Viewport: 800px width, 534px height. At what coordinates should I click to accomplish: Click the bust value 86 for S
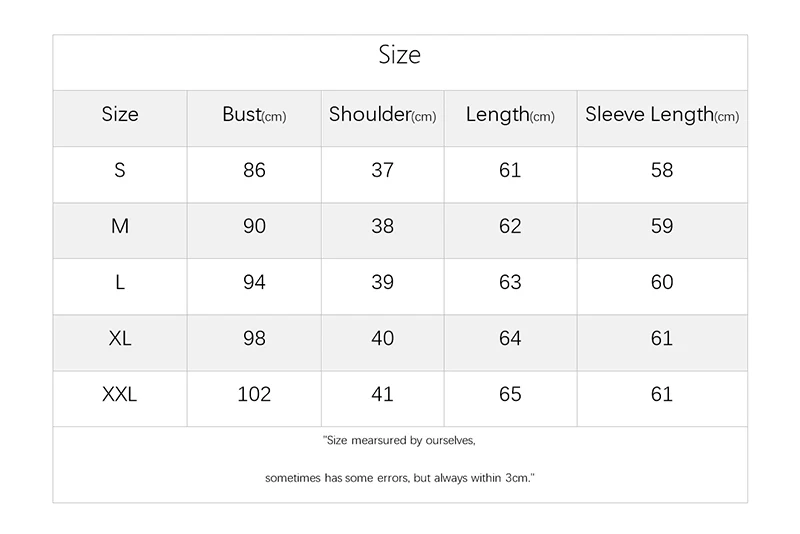(254, 170)
